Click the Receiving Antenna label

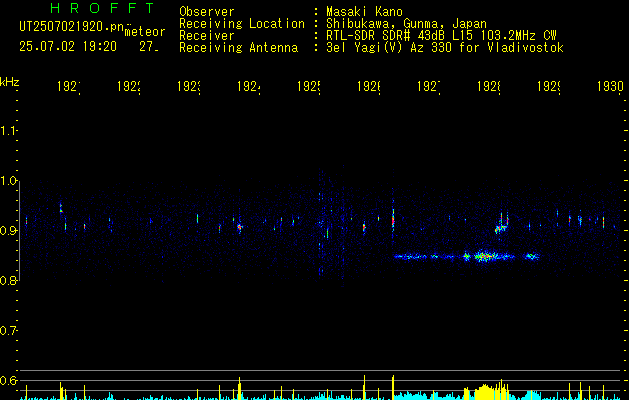(x=238, y=48)
